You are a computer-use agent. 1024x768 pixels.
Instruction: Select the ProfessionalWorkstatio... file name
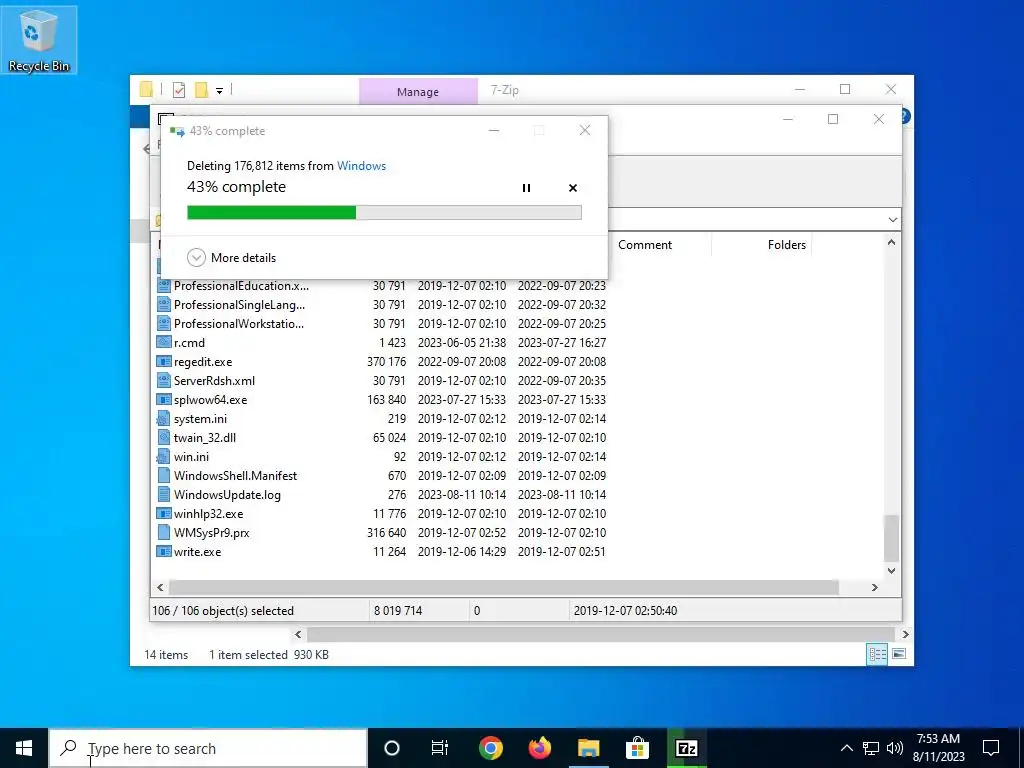[x=238, y=324]
